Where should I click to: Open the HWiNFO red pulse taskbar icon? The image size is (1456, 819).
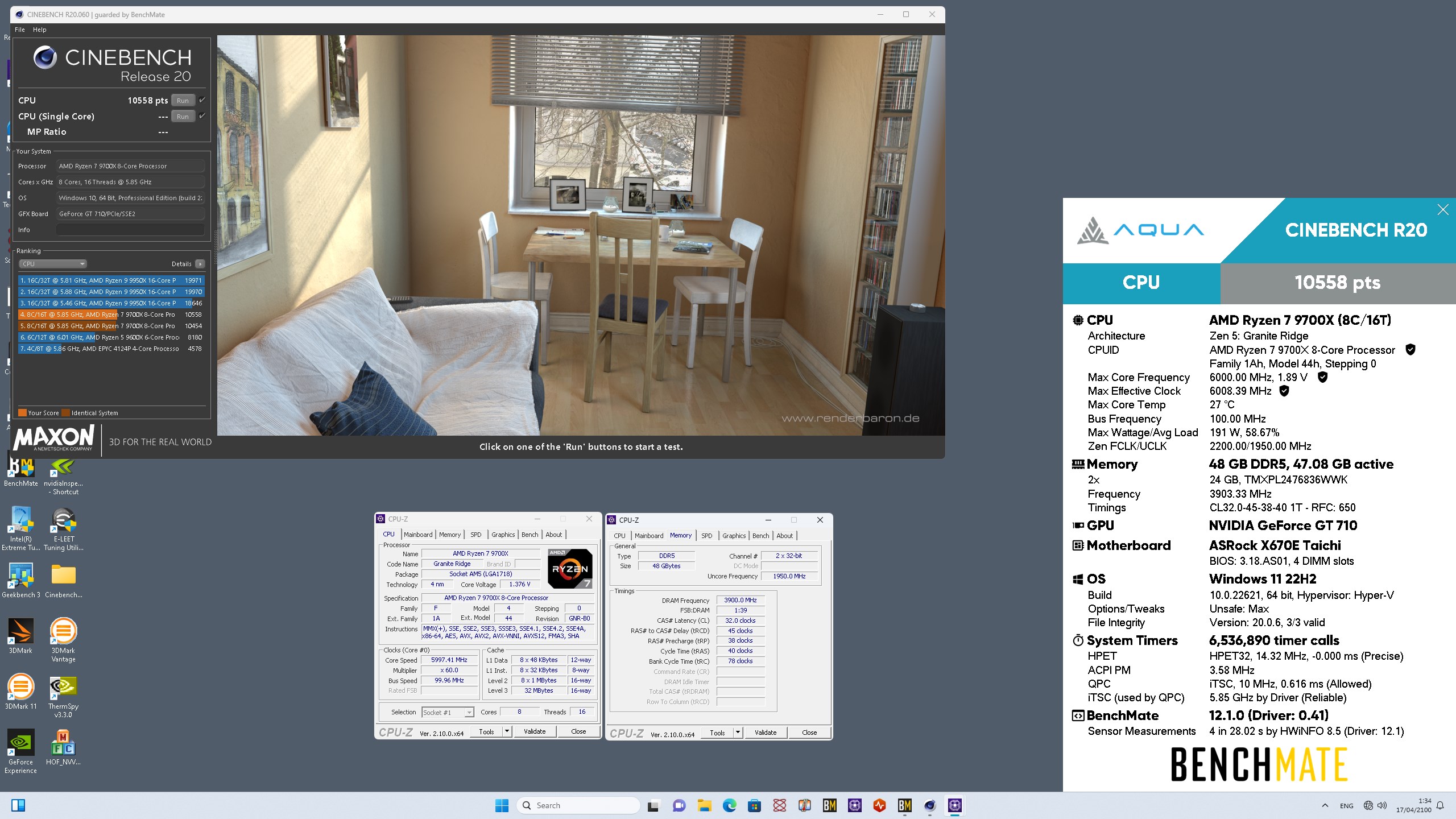click(879, 805)
